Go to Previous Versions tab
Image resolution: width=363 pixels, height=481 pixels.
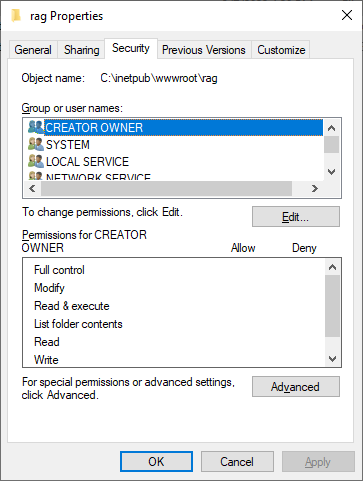click(204, 50)
